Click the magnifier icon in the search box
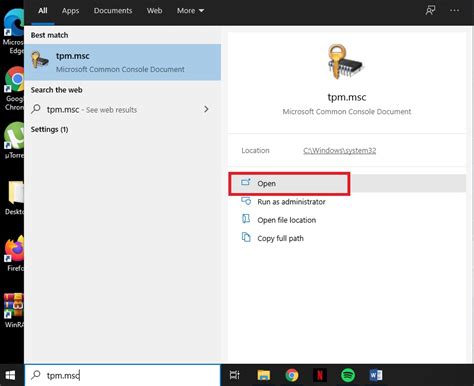 click(35, 375)
